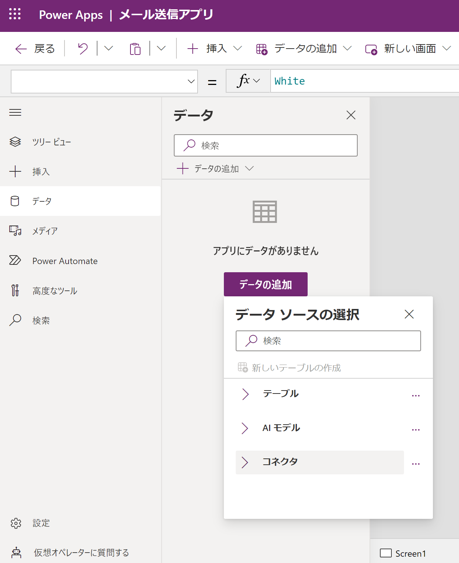The image size is (459, 563).
Task: Click the データ panel search field
Action: tap(266, 145)
